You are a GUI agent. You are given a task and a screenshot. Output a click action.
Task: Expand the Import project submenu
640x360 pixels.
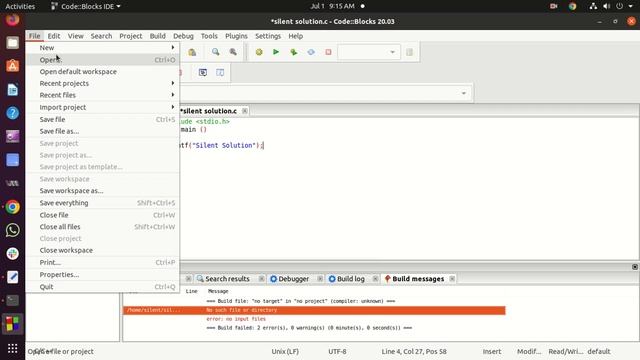click(x=102, y=107)
